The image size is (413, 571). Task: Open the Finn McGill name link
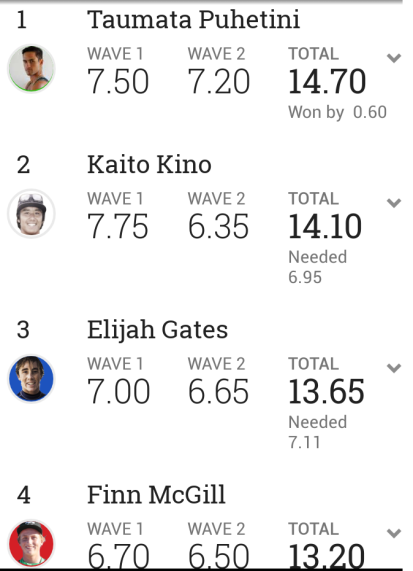click(156, 495)
